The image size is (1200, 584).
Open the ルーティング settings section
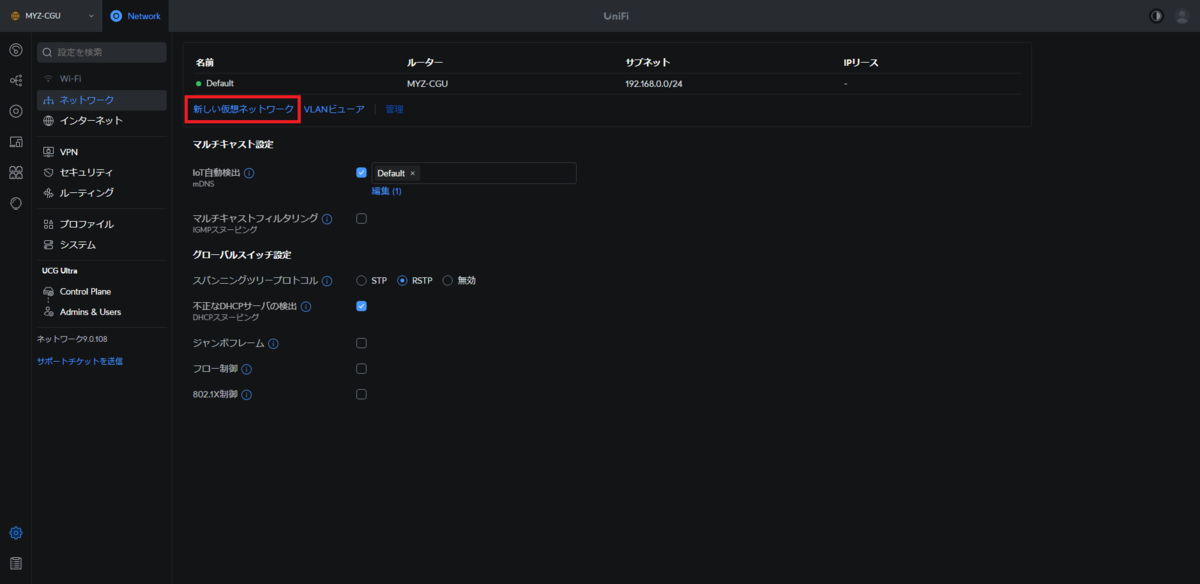click(x=102, y=193)
